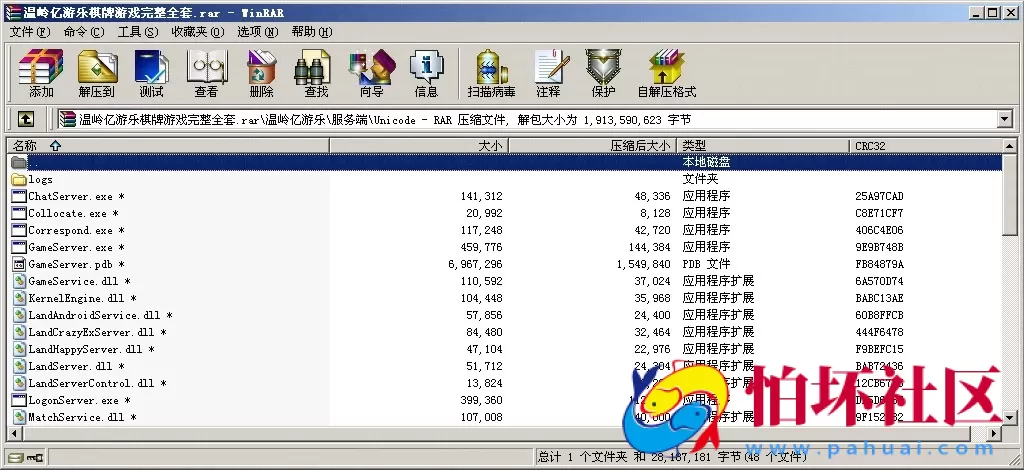Image resolution: width=1024 pixels, height=470 pixels.
Task: Click size value 459,776
Action: coord(481,247)
